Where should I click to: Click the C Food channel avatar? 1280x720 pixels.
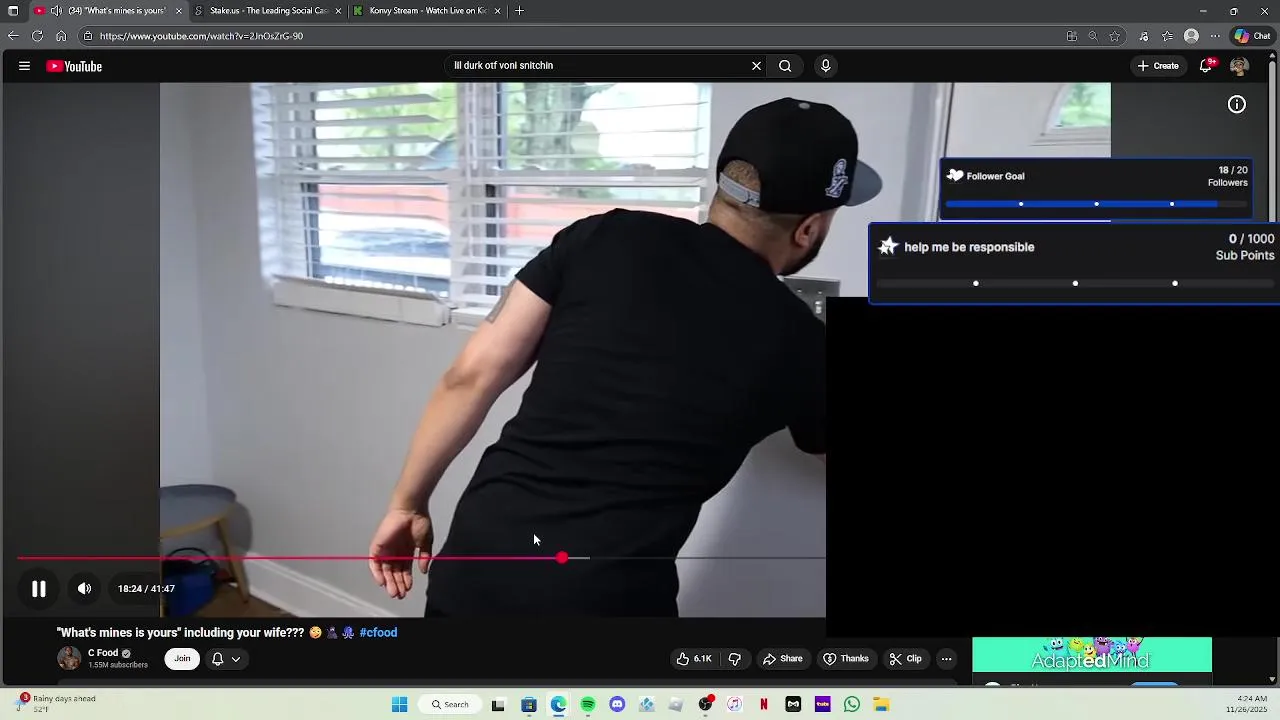(x=69, y=658)
